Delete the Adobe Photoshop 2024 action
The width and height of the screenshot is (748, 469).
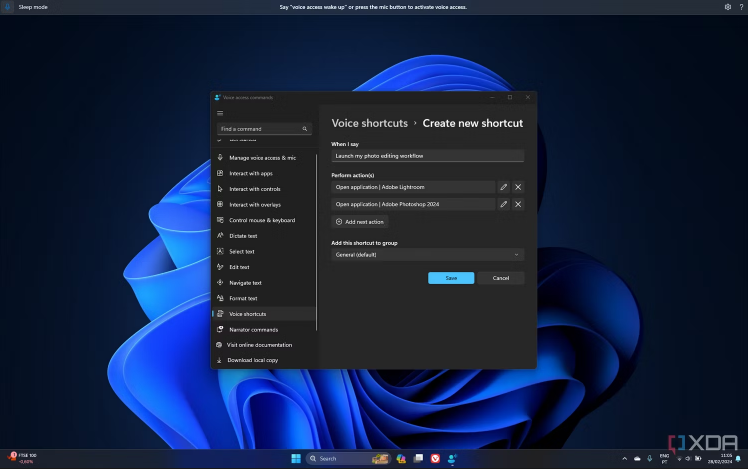518,204
